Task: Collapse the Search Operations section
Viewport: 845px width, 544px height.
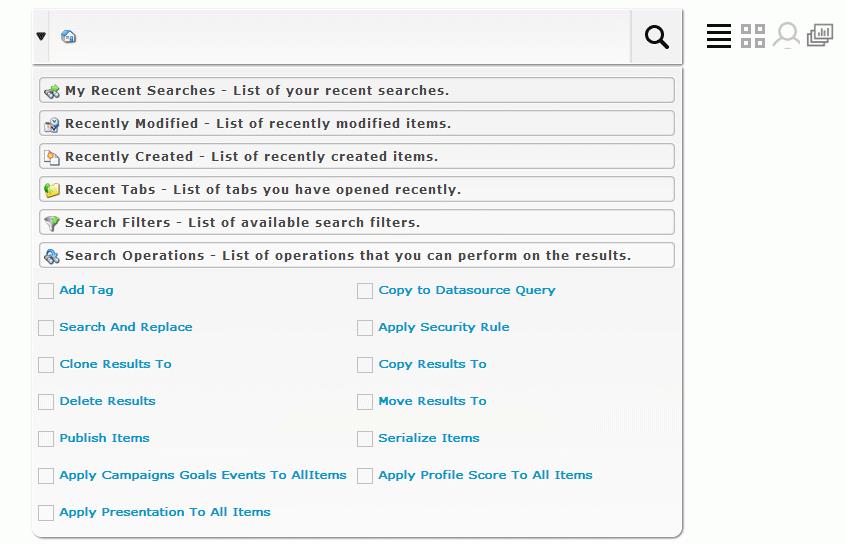Action: [x=357, y=256]
